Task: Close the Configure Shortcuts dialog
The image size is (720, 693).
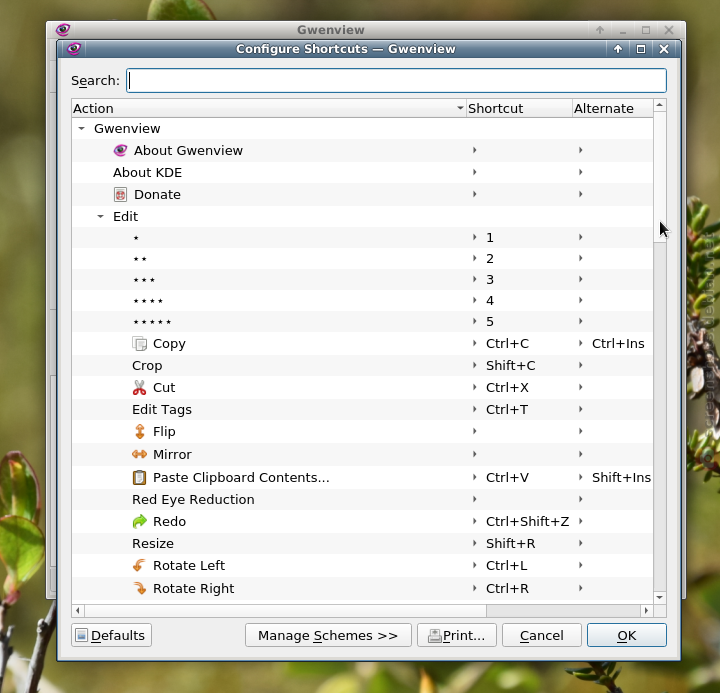Action: point(664,49)
